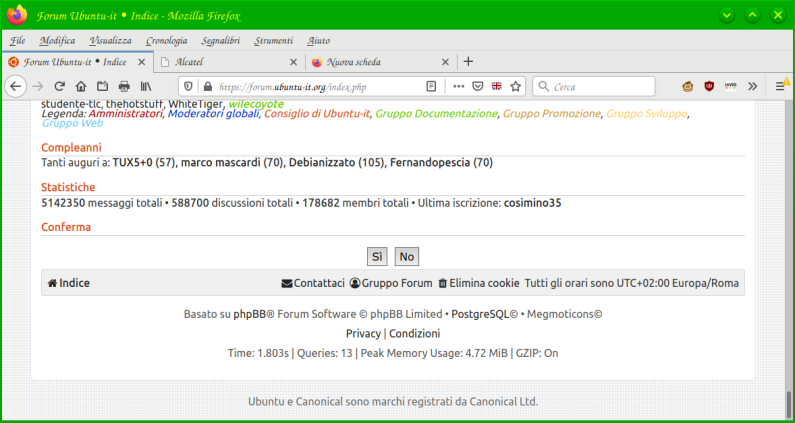Open the phpBB link in the footer
The width and height of the screenshot is (795, 423).
point(249,314)
